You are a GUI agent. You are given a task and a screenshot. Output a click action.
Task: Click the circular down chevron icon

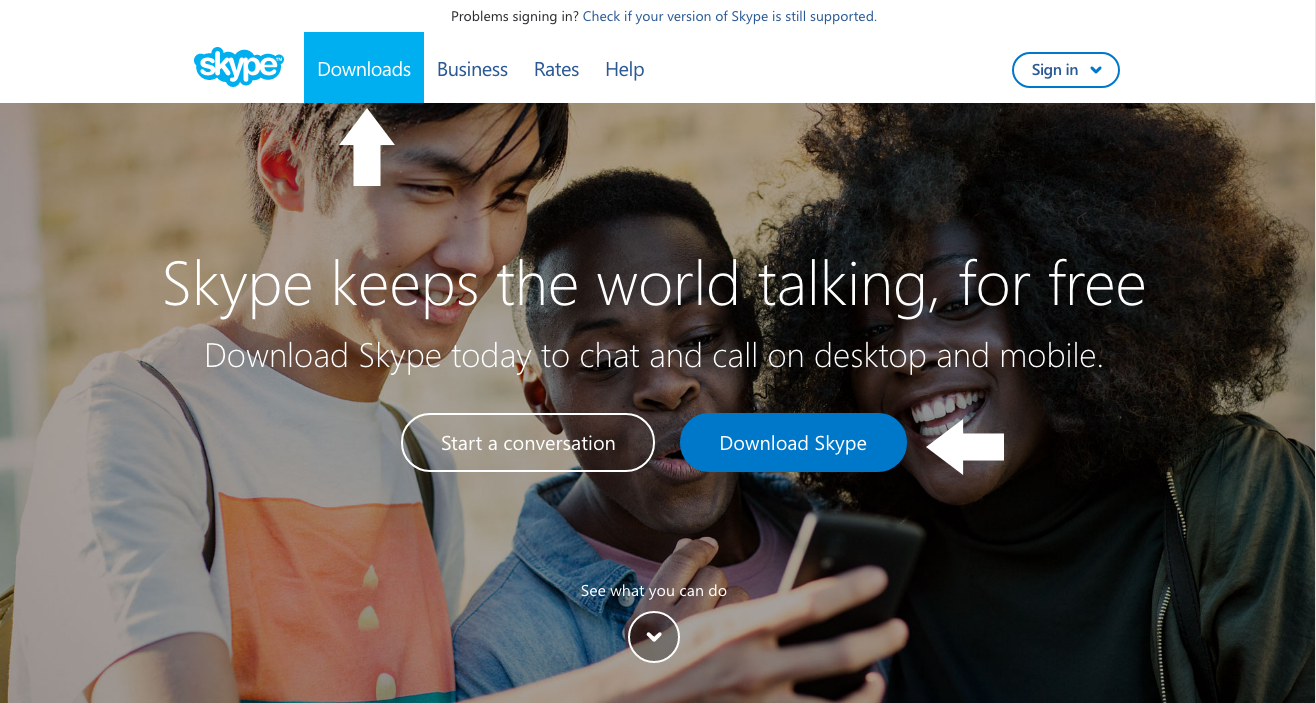[x=654, y=636]
